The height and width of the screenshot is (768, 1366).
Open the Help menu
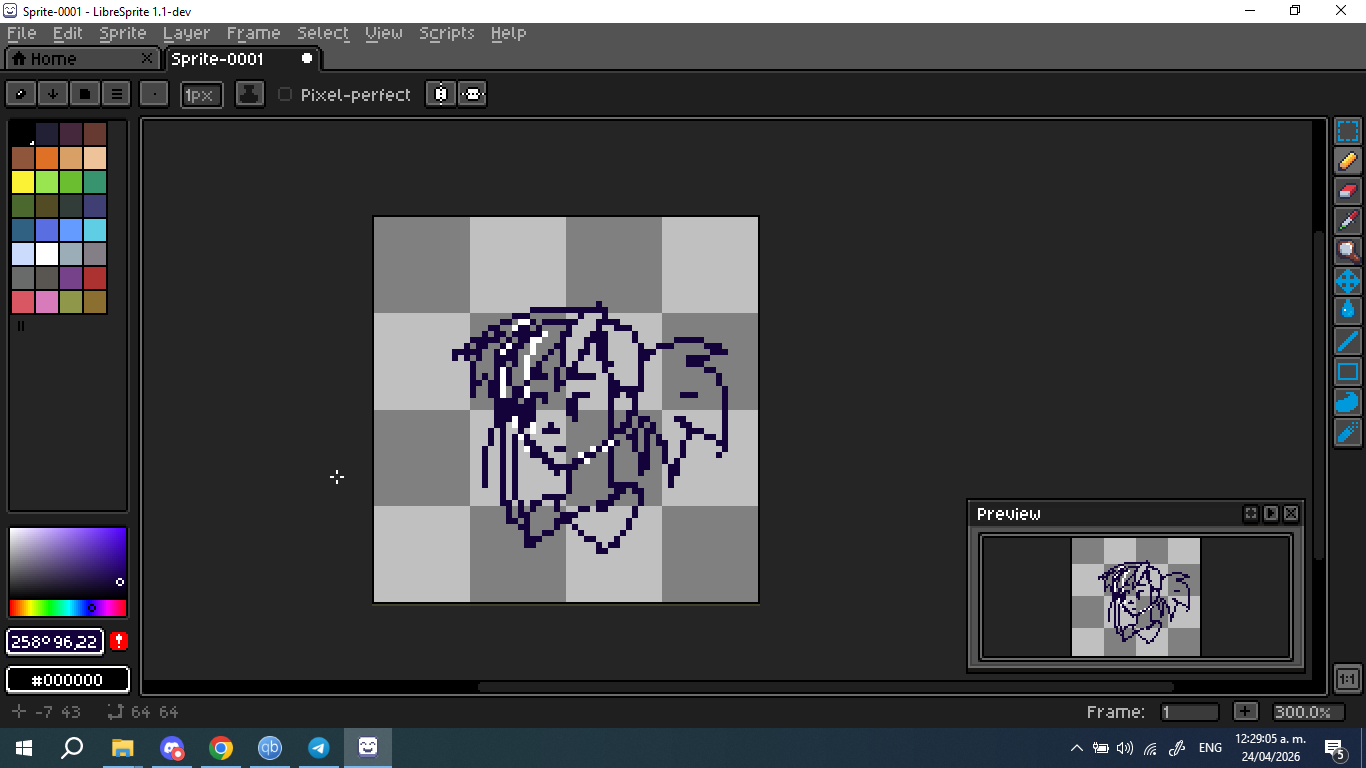click(x=509, y=33)
